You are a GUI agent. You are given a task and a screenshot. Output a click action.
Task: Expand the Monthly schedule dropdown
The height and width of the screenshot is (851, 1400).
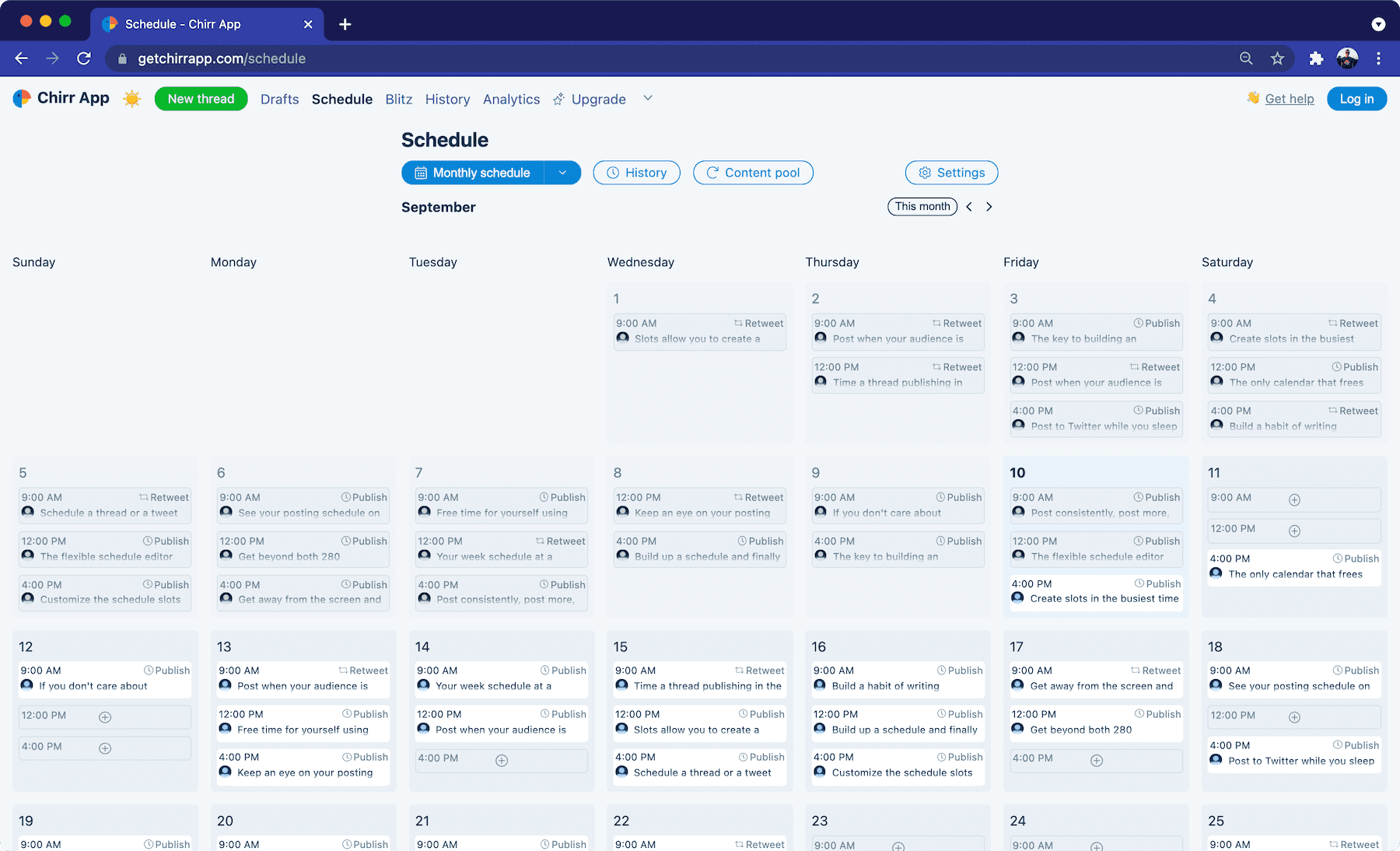563,173
